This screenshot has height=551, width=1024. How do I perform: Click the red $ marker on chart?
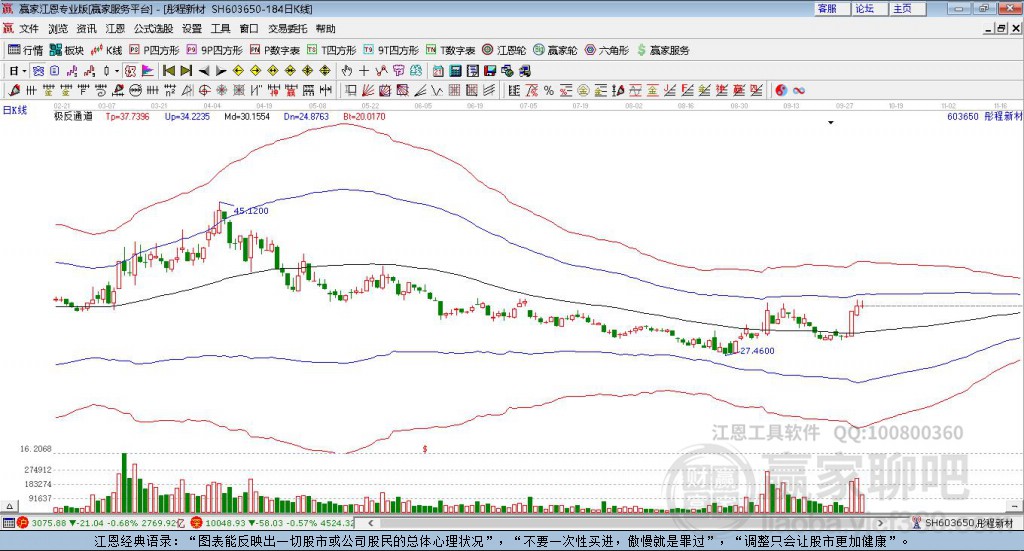tap(425, 449)
